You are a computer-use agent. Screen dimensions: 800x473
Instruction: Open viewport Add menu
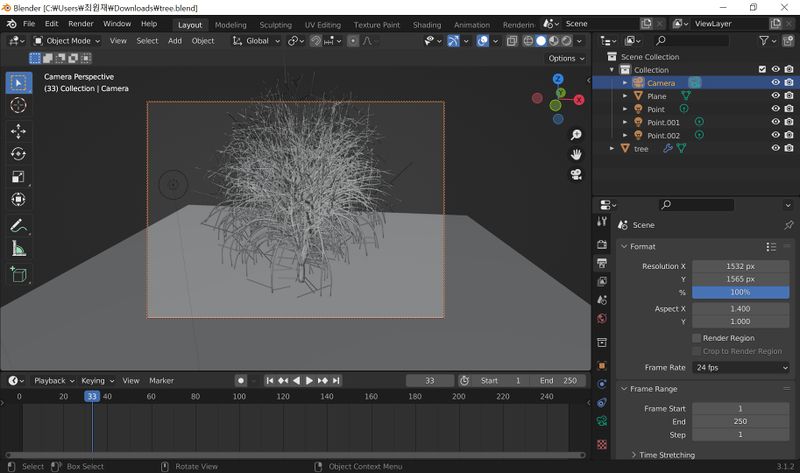[175, 41]
